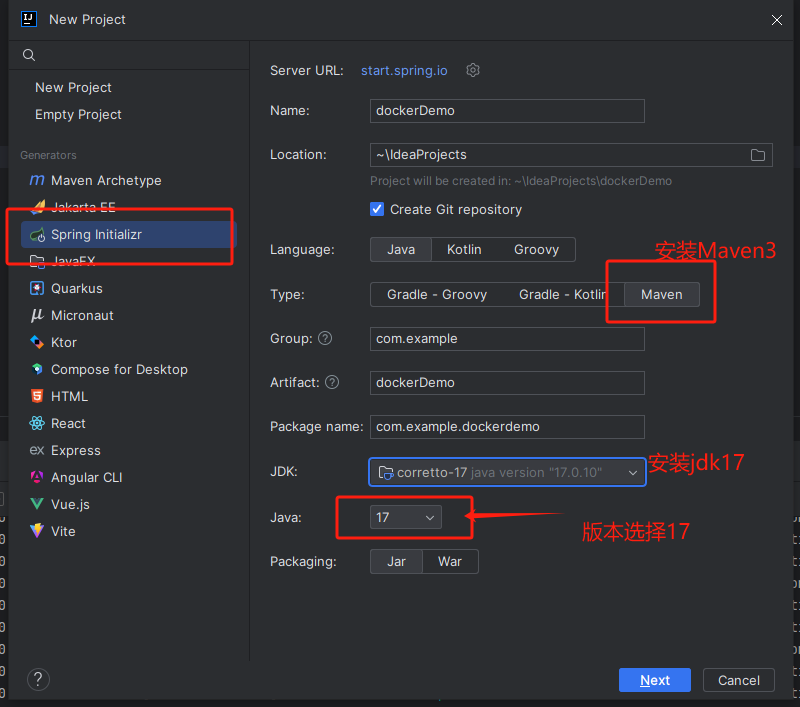Select JavaFX generator
The width and height of the screenshot is (800, 707).
click(x=129, y=262)
